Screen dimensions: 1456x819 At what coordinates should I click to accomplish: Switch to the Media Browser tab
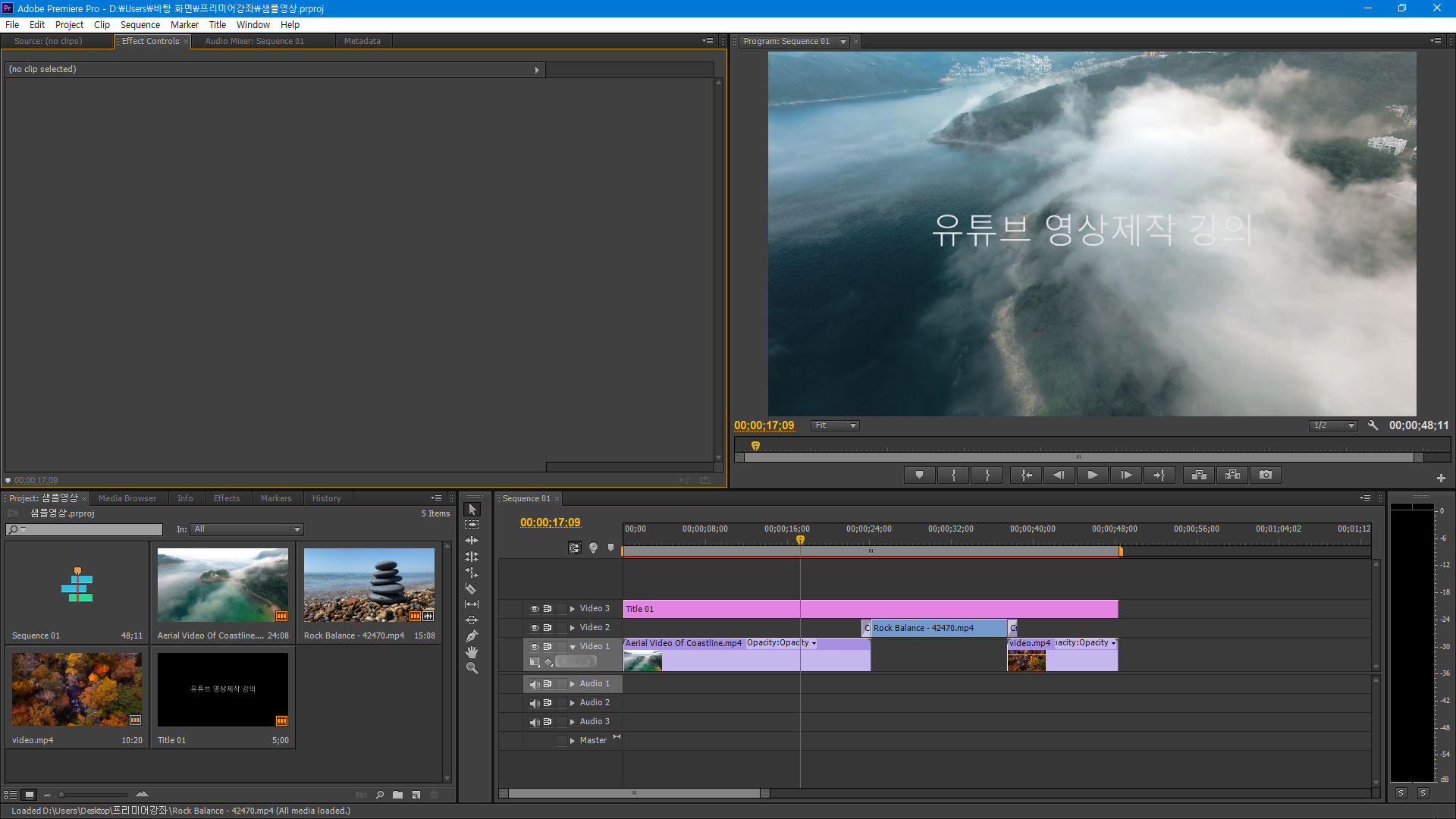coord(127,498)
